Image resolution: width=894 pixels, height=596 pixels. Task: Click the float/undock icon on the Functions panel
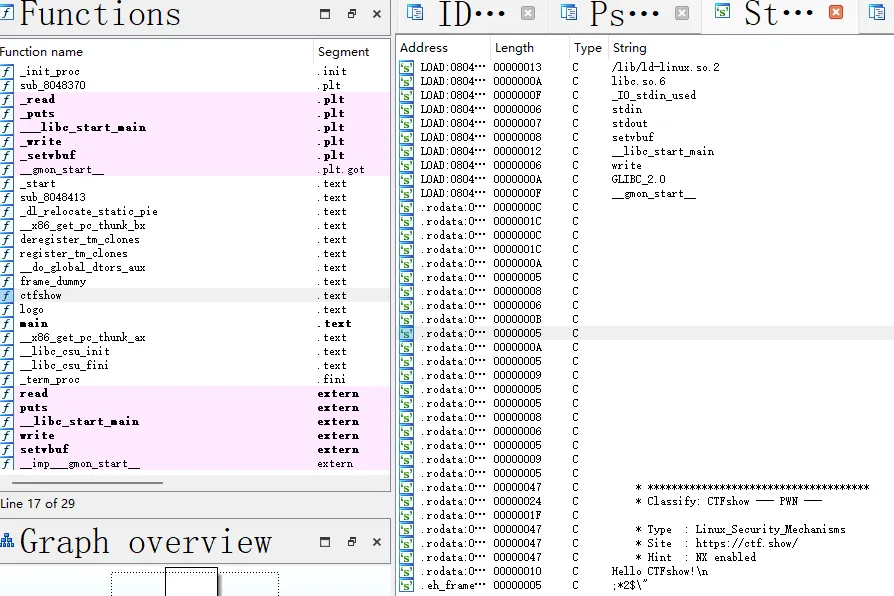[350, 15]
